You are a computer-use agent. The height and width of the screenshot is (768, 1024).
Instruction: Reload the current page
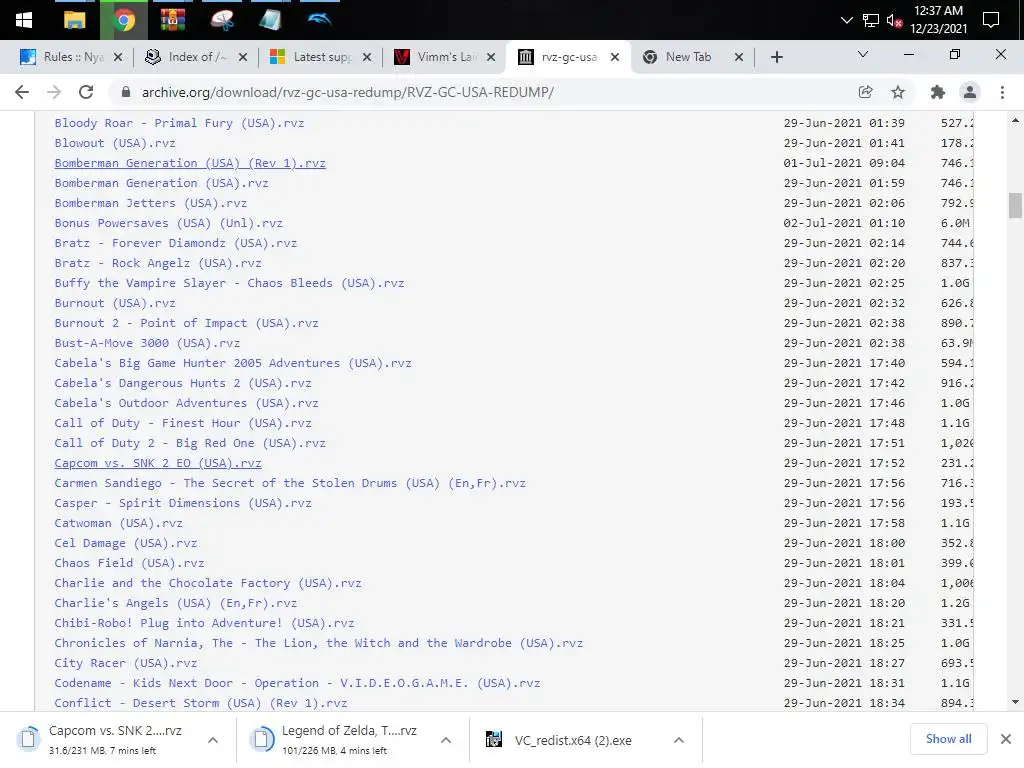tap(86, 92)
